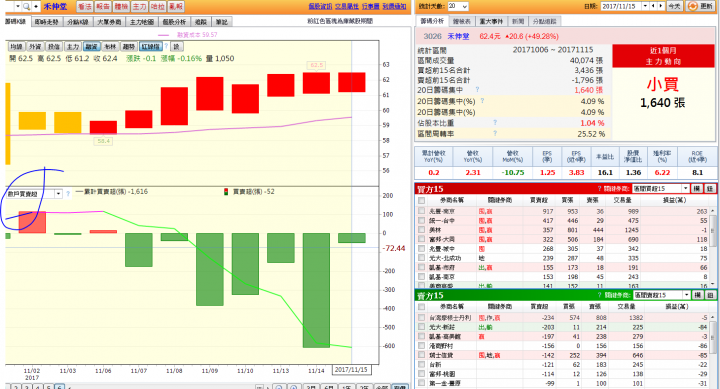Switch to 個股分析 tab
Image resolution: width=720 pixels, height=389 pixels.
pos(174,22)
